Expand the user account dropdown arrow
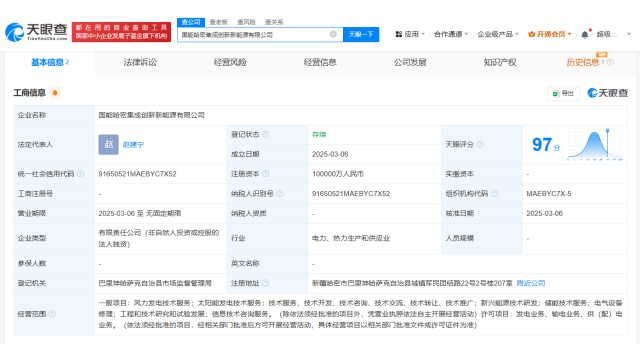Screen dimensions: 640x360 click(629, 34)
